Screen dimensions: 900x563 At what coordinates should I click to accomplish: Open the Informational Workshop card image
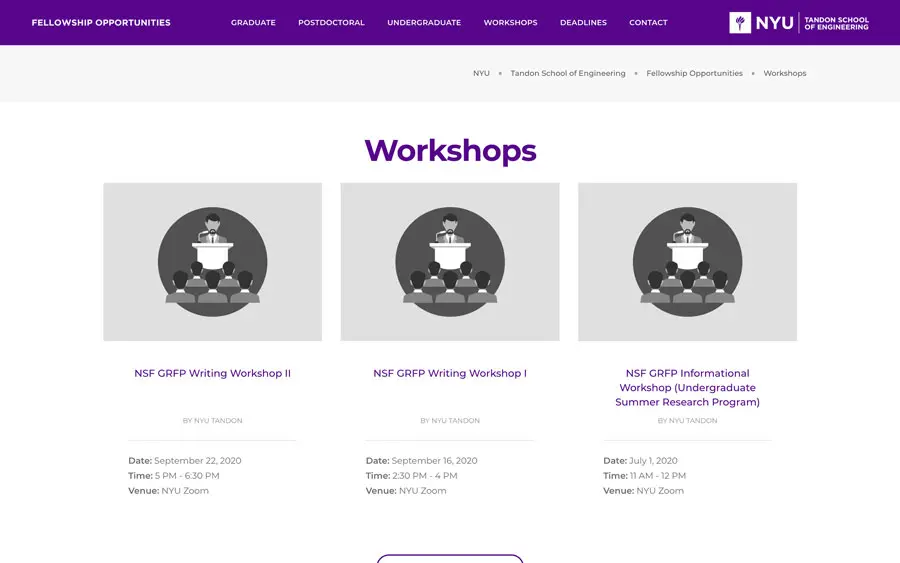[x=688, y=262]
